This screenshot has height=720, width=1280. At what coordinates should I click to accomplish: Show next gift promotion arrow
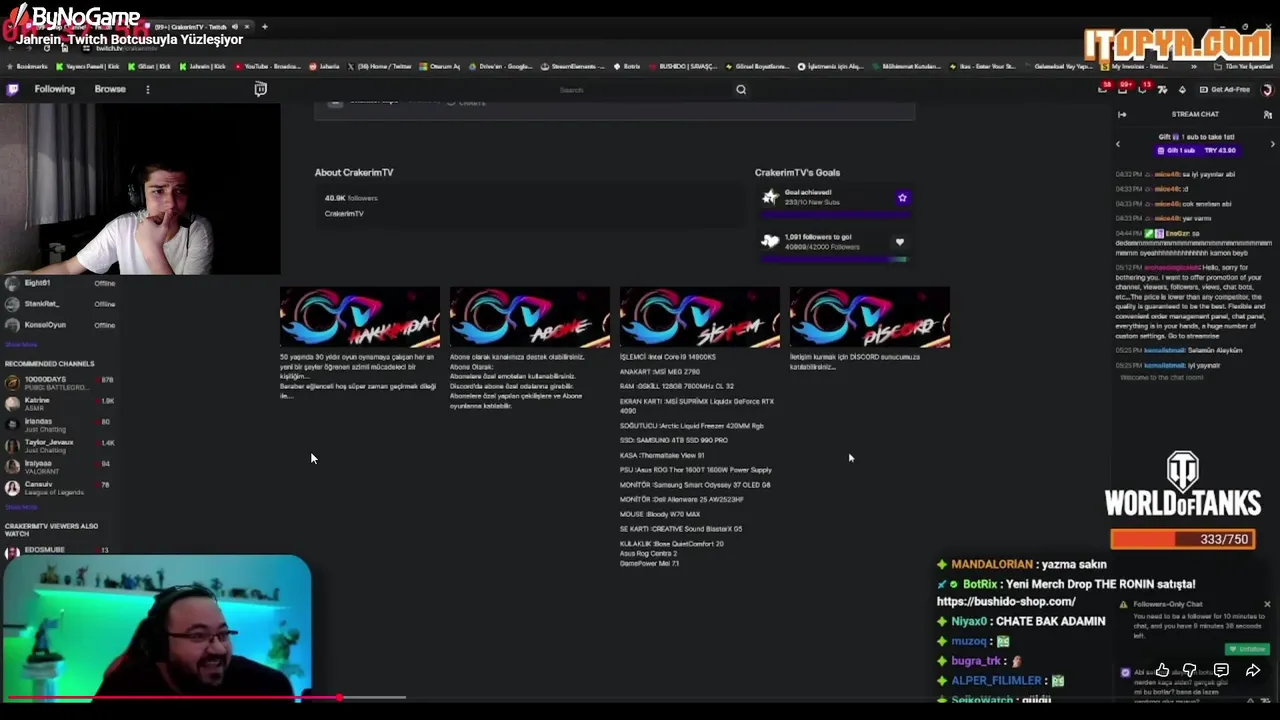[x=1272, y=144]
